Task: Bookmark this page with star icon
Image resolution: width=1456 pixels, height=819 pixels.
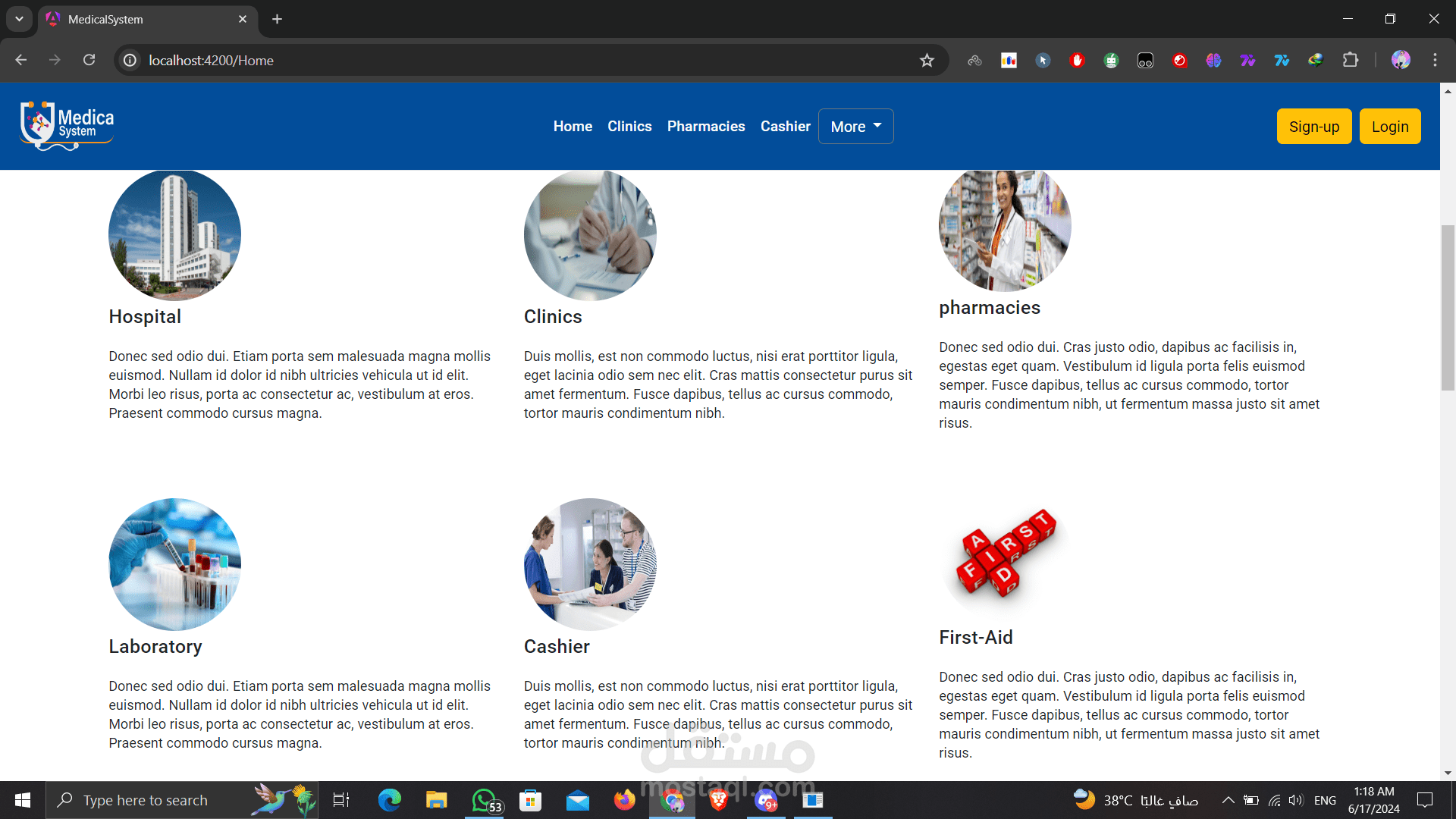Action: pyautogui.click(x=927, y=61)
